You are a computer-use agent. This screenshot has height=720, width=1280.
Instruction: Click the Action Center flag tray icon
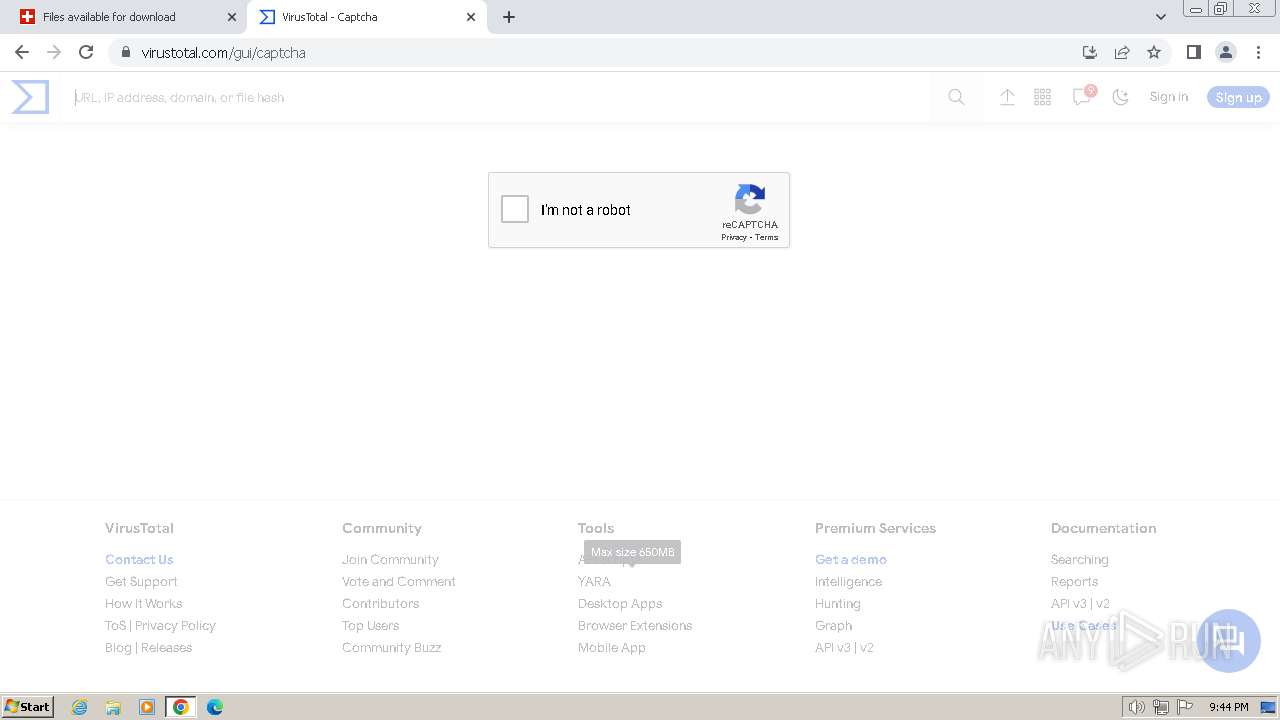click(x=1185, y=707)
